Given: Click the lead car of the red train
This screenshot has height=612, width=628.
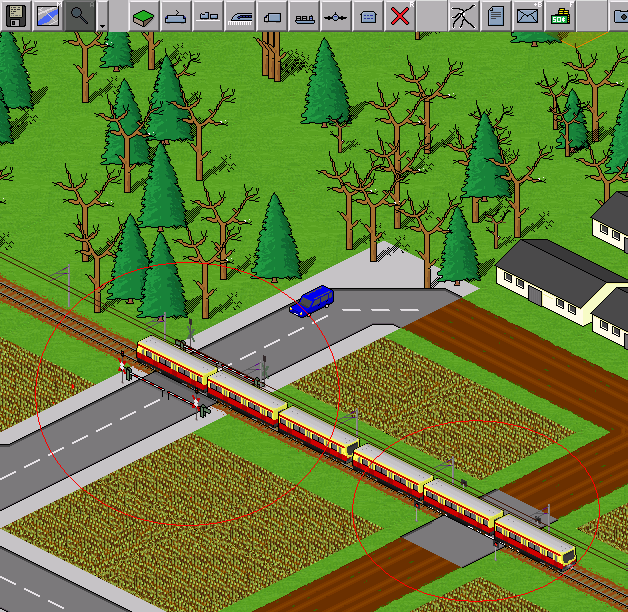Looking at the screenshot, I should (536, 541).
